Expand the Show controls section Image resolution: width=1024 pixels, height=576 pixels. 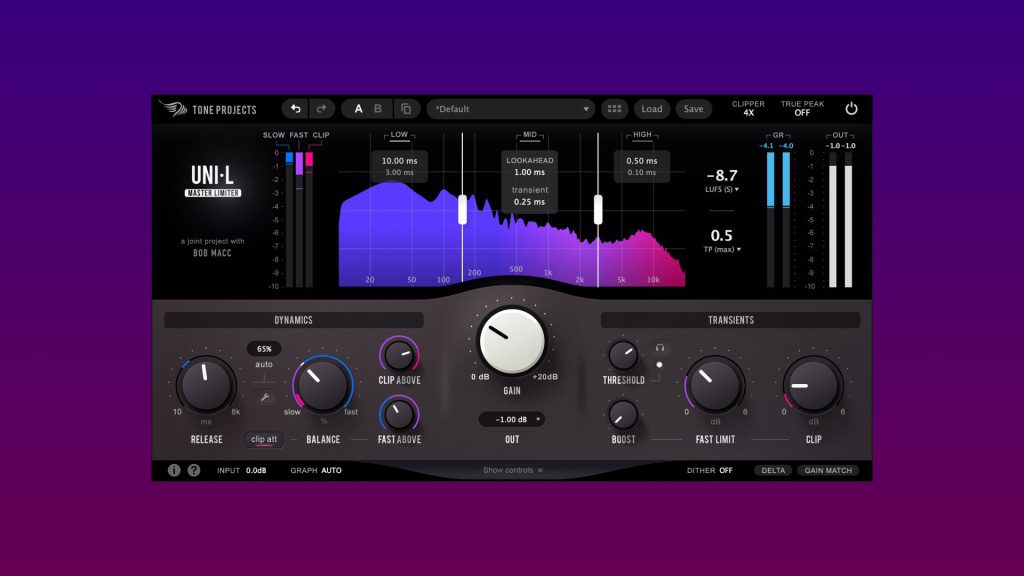click(512, 470)
